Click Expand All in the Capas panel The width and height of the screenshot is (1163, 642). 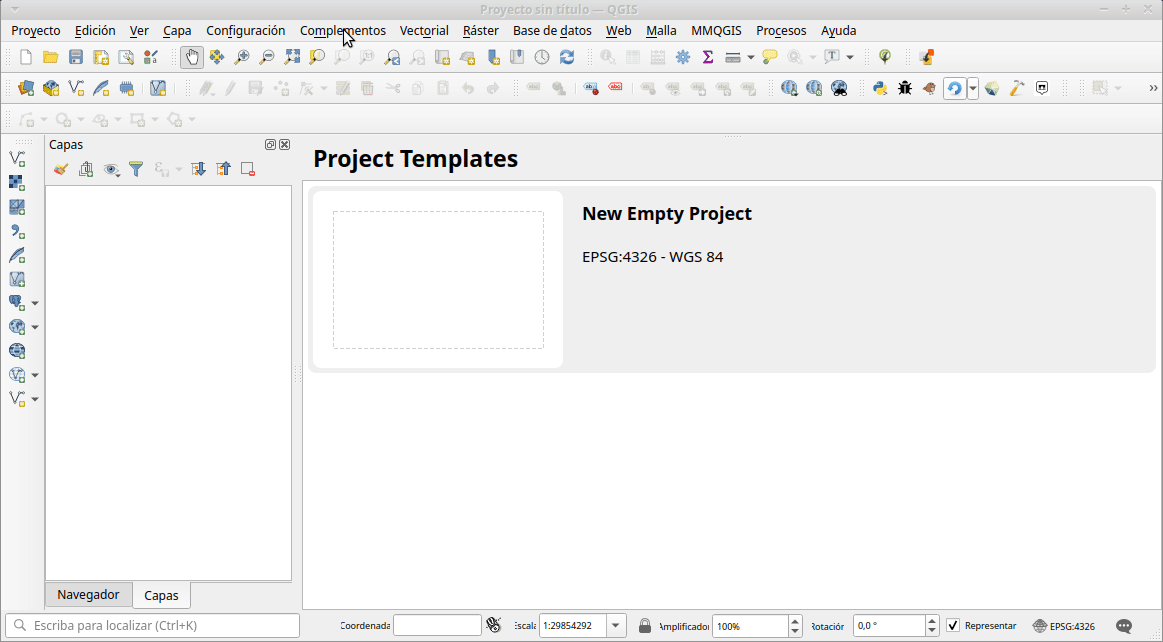[x=198, y=169]
